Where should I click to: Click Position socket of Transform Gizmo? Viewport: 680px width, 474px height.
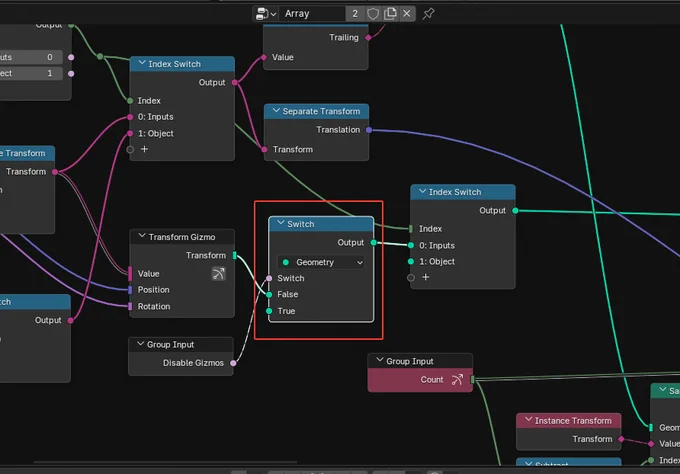tap(130, 290)
